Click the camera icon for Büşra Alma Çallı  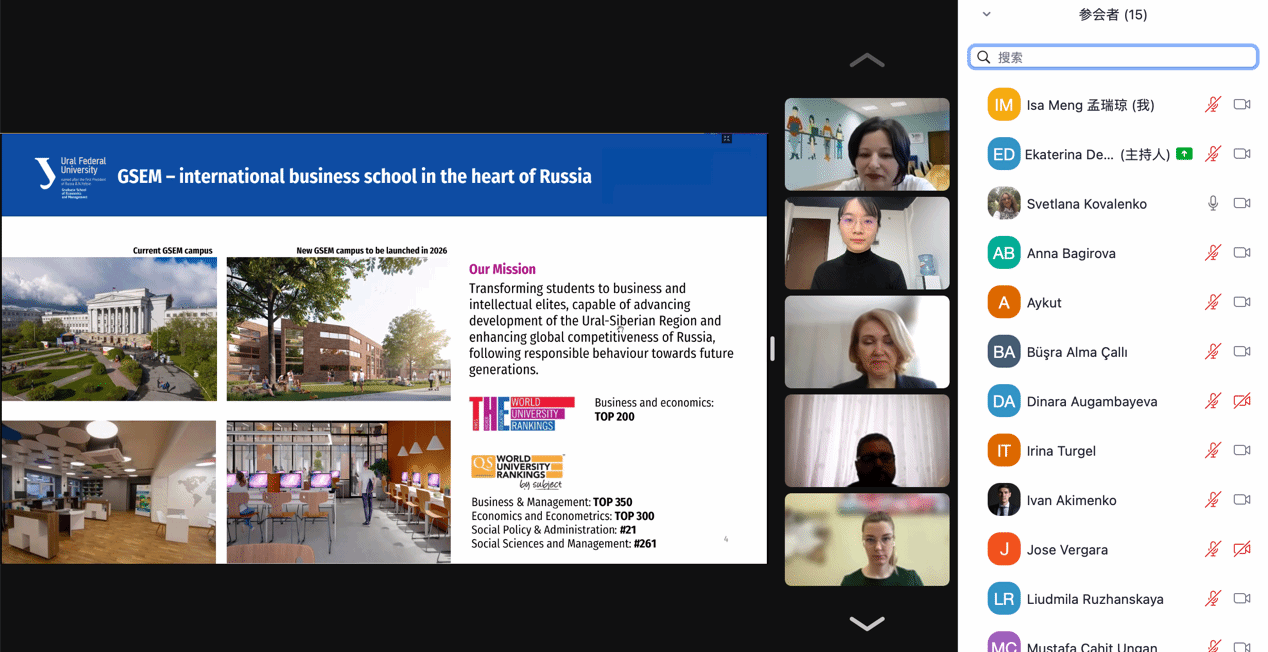click(1242, 352)
